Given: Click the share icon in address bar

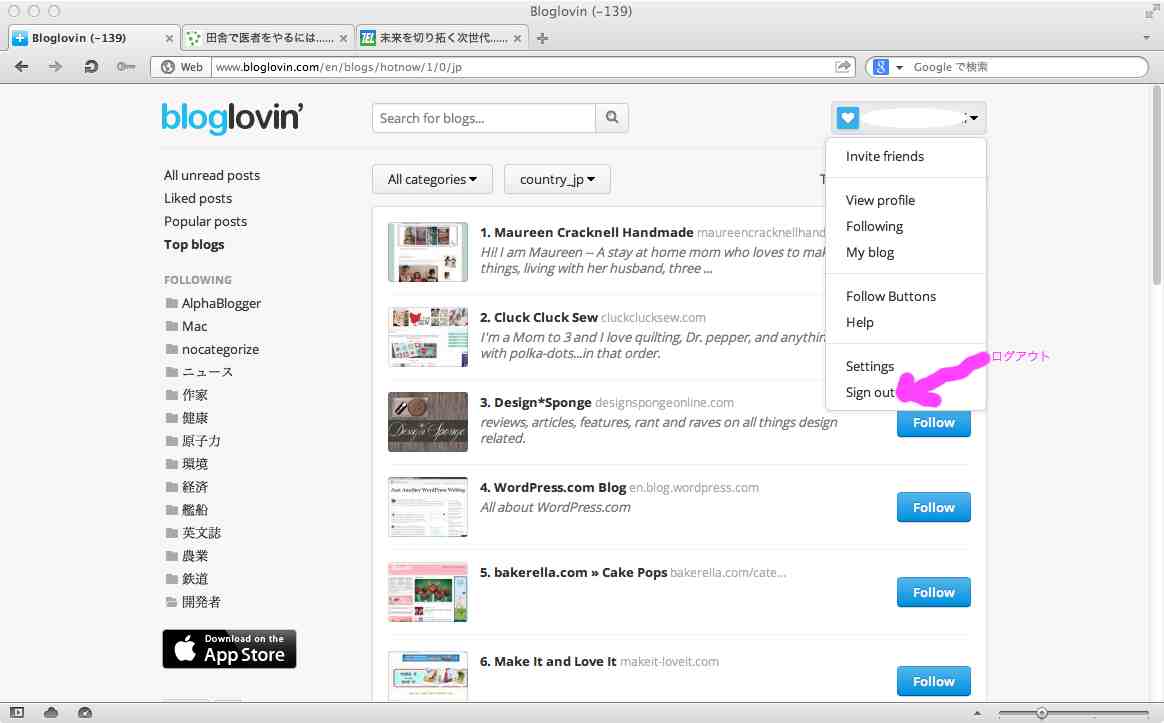Looking at the screenshot, I should pyautogui.click(x=843, y=67).
